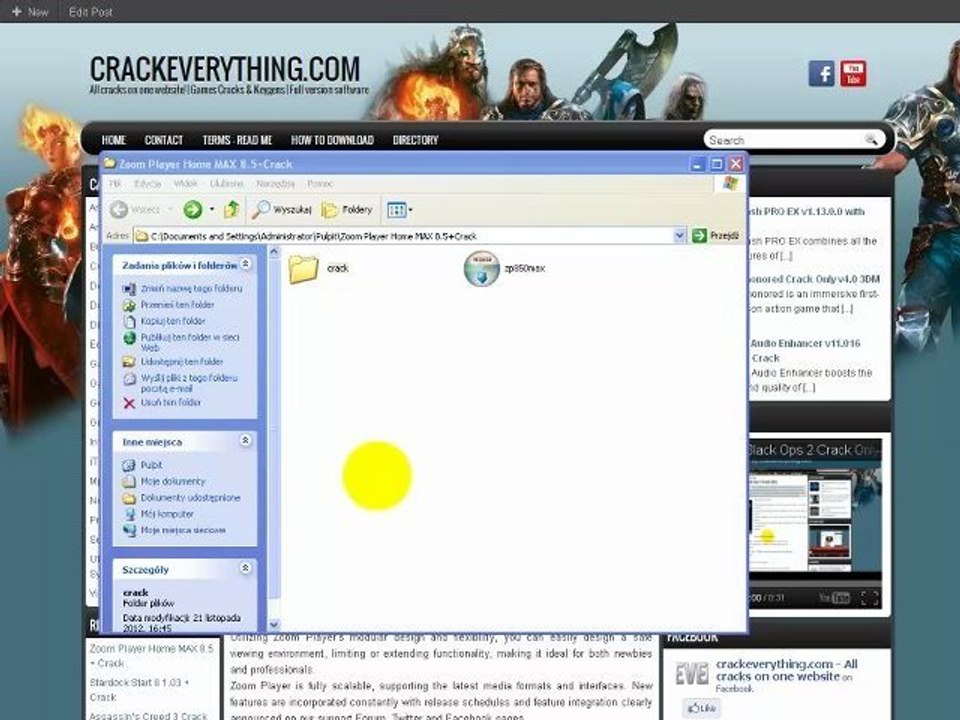
Task: Click the Facebook Like button
Action: click(702, 708)
